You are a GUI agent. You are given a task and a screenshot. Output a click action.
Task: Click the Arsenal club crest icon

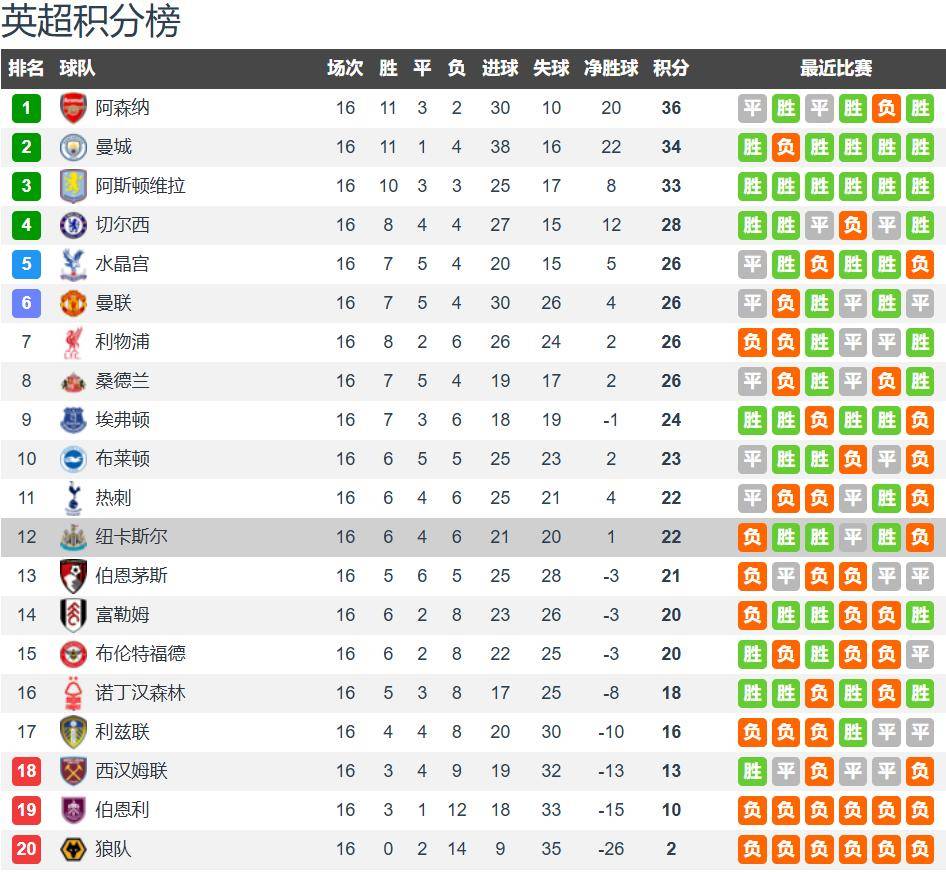74,108
